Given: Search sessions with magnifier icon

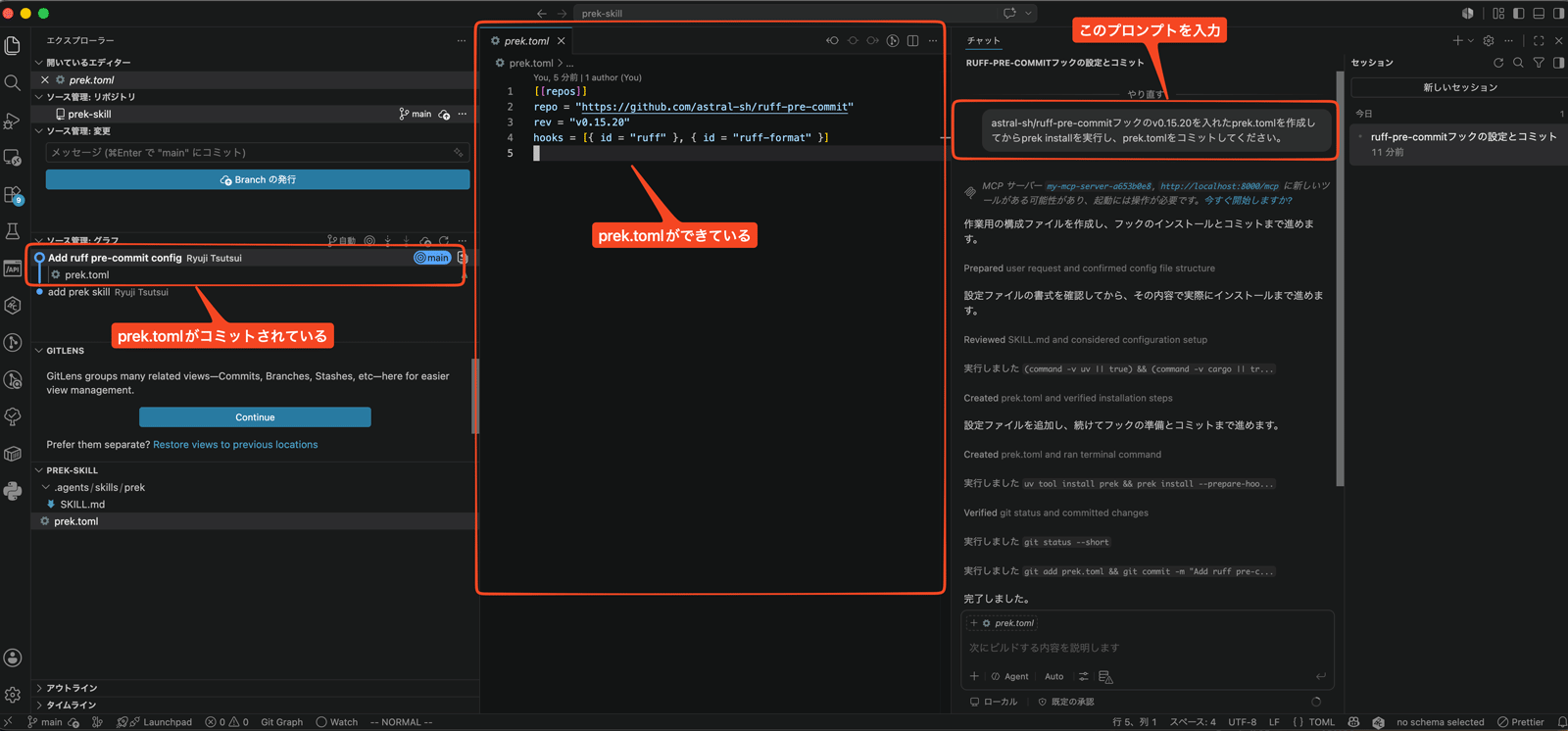Looking at the screenshot, I should click(1518, 63).
